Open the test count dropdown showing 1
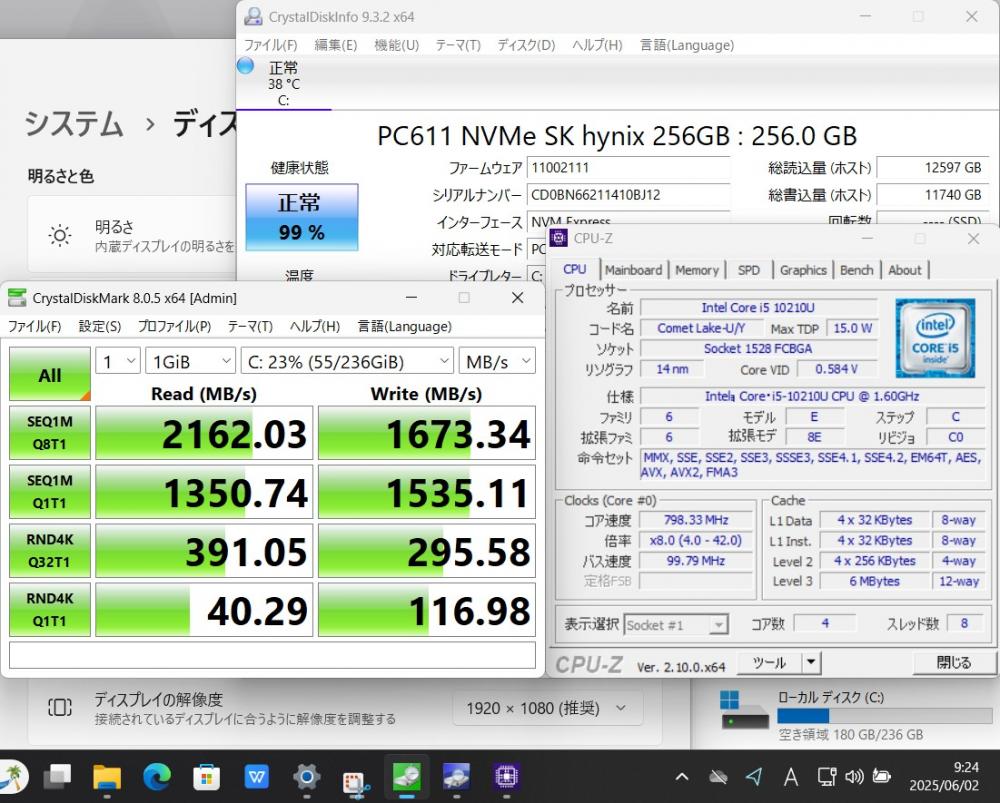1000x803 pixels. [118, 362]
